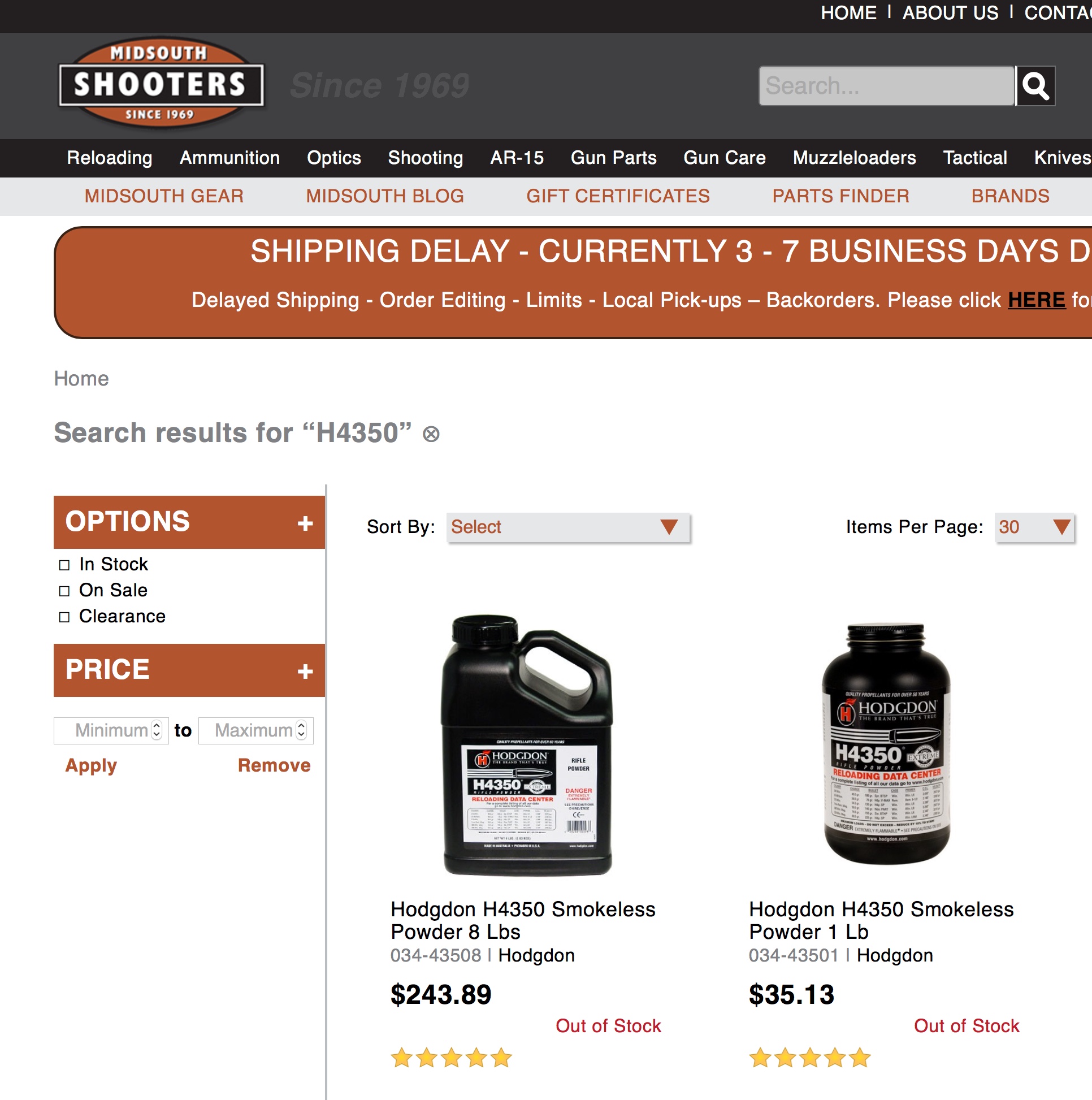Check the On Sale checkbox

point(64,591)
